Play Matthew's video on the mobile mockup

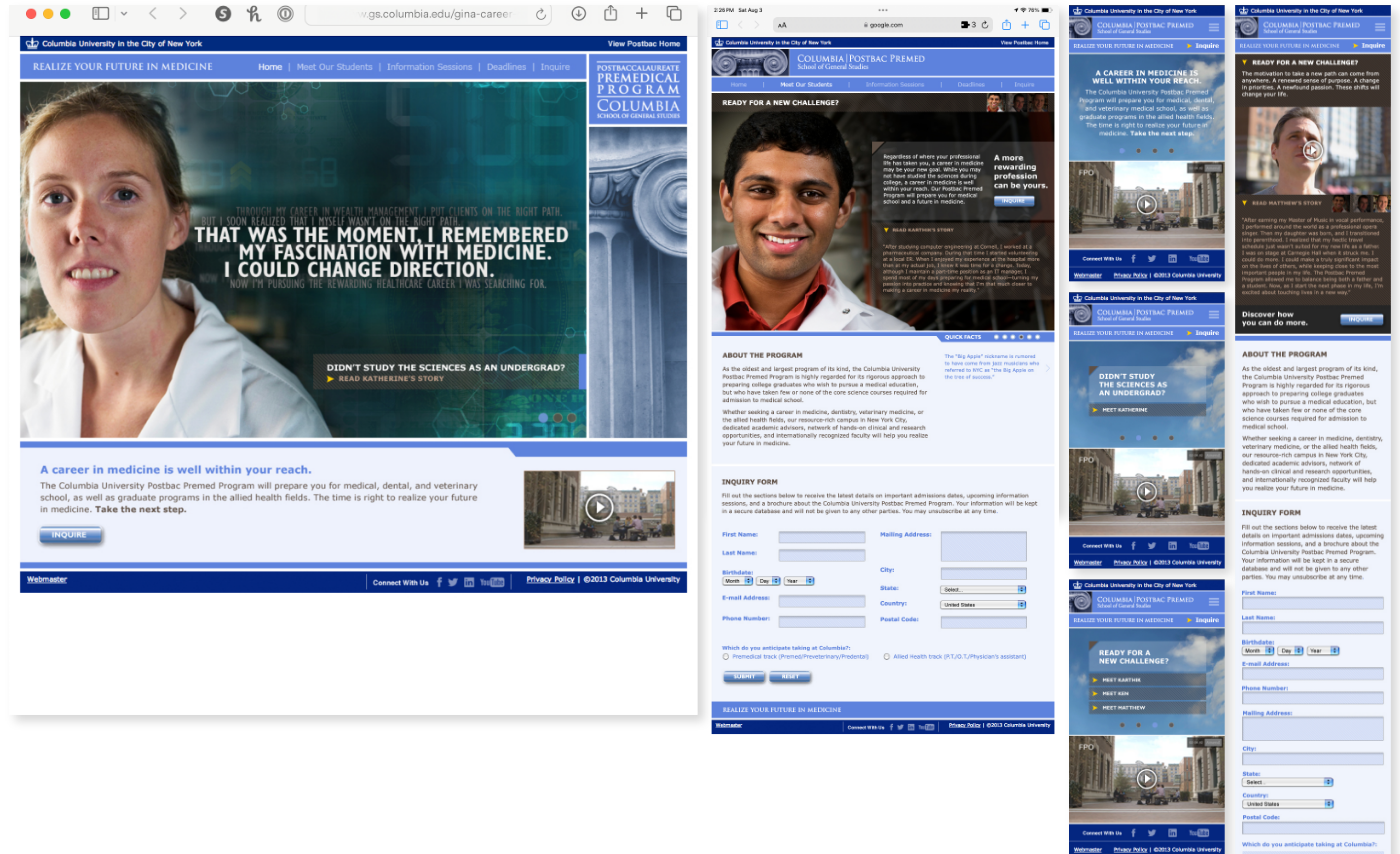coord(1313,151)
